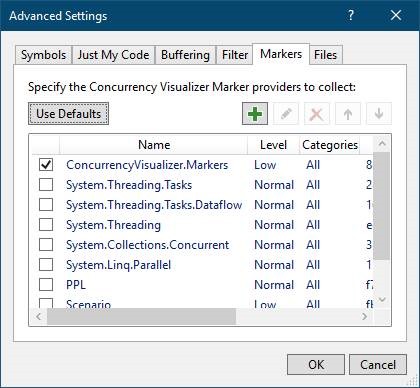420x388 pixels.
Task: Select the Filter tab
Action: coord(235,55)
